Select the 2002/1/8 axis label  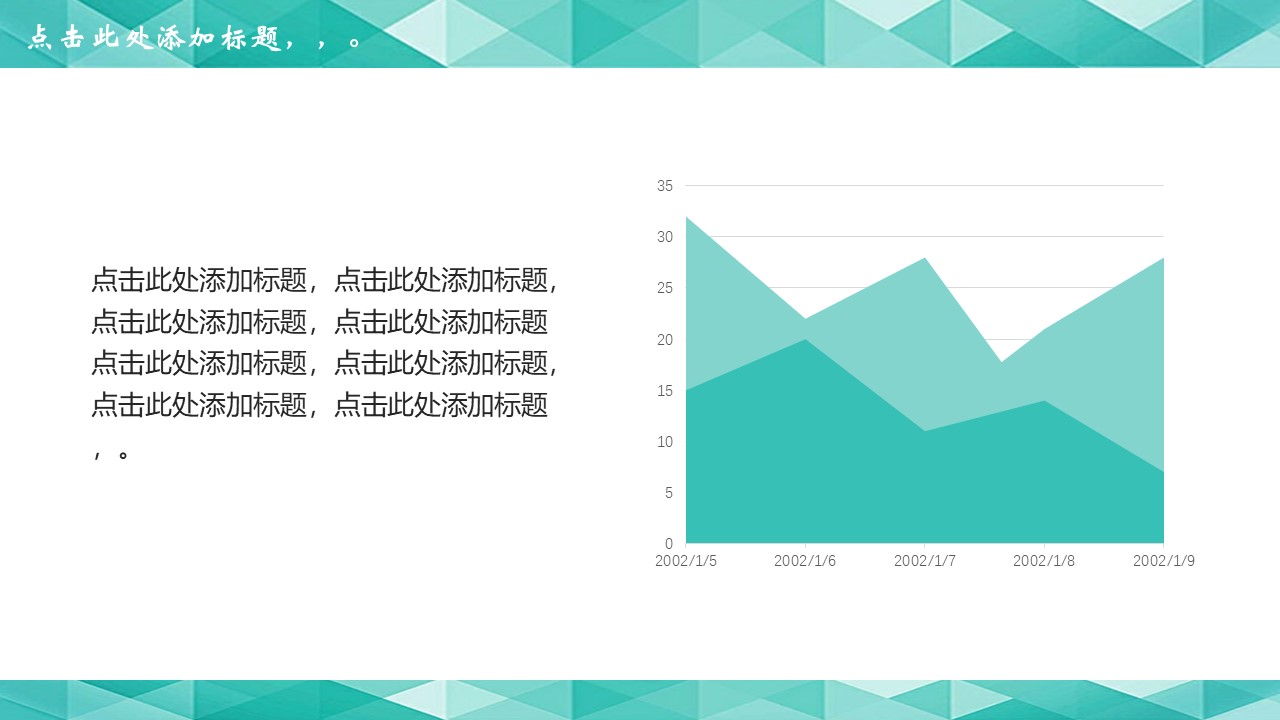tap(1044, 561)
